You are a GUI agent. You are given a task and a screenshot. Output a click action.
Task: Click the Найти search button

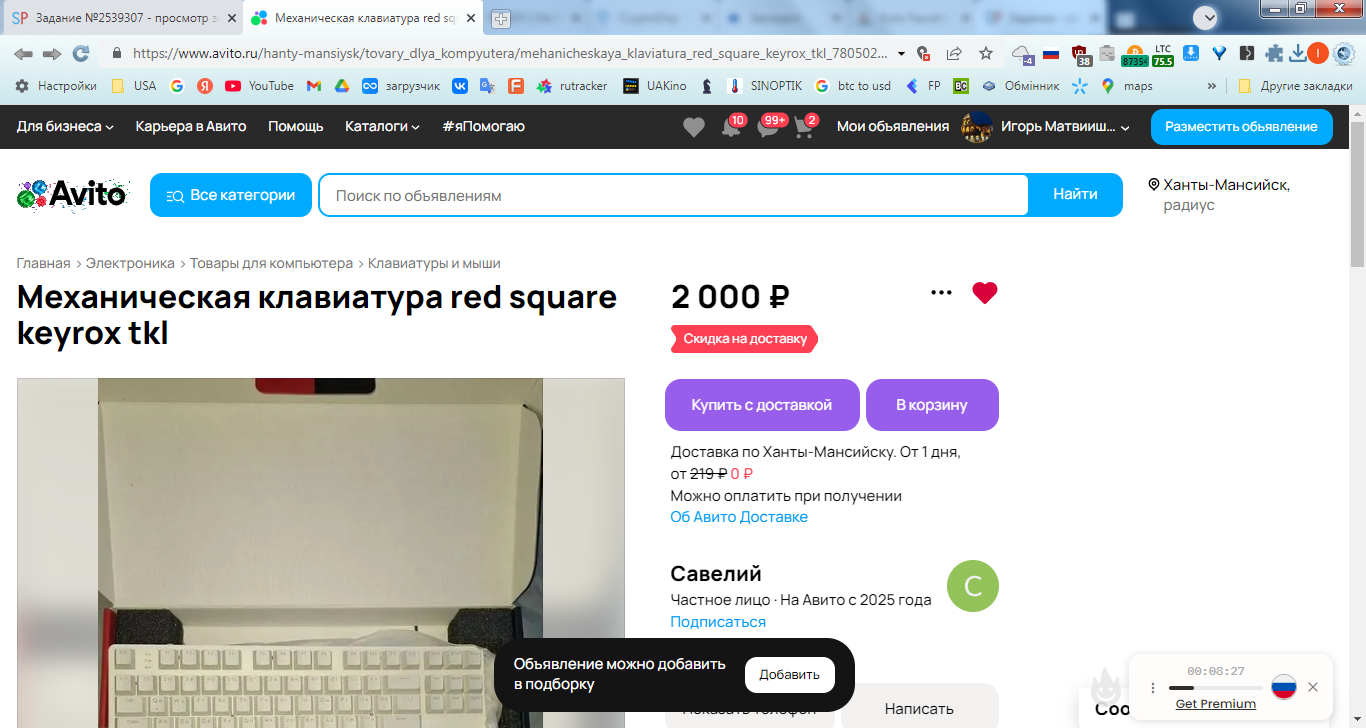1075,195
